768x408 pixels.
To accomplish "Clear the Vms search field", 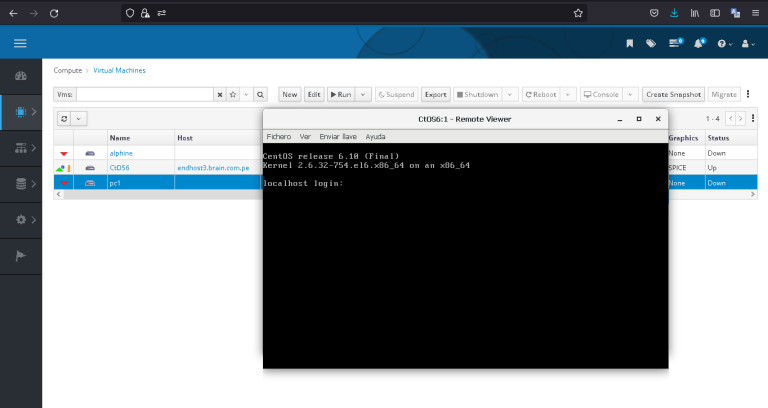I will [220, 94].
